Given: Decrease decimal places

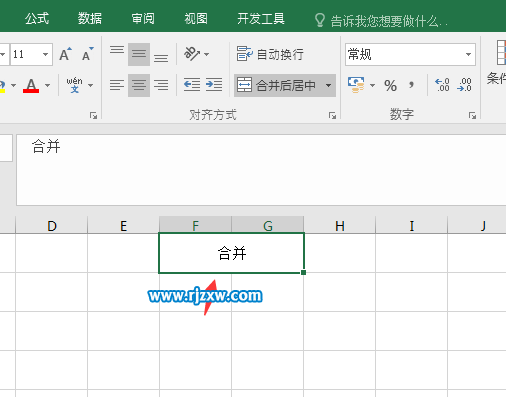Looking at the screenshot, I should 464,85.
